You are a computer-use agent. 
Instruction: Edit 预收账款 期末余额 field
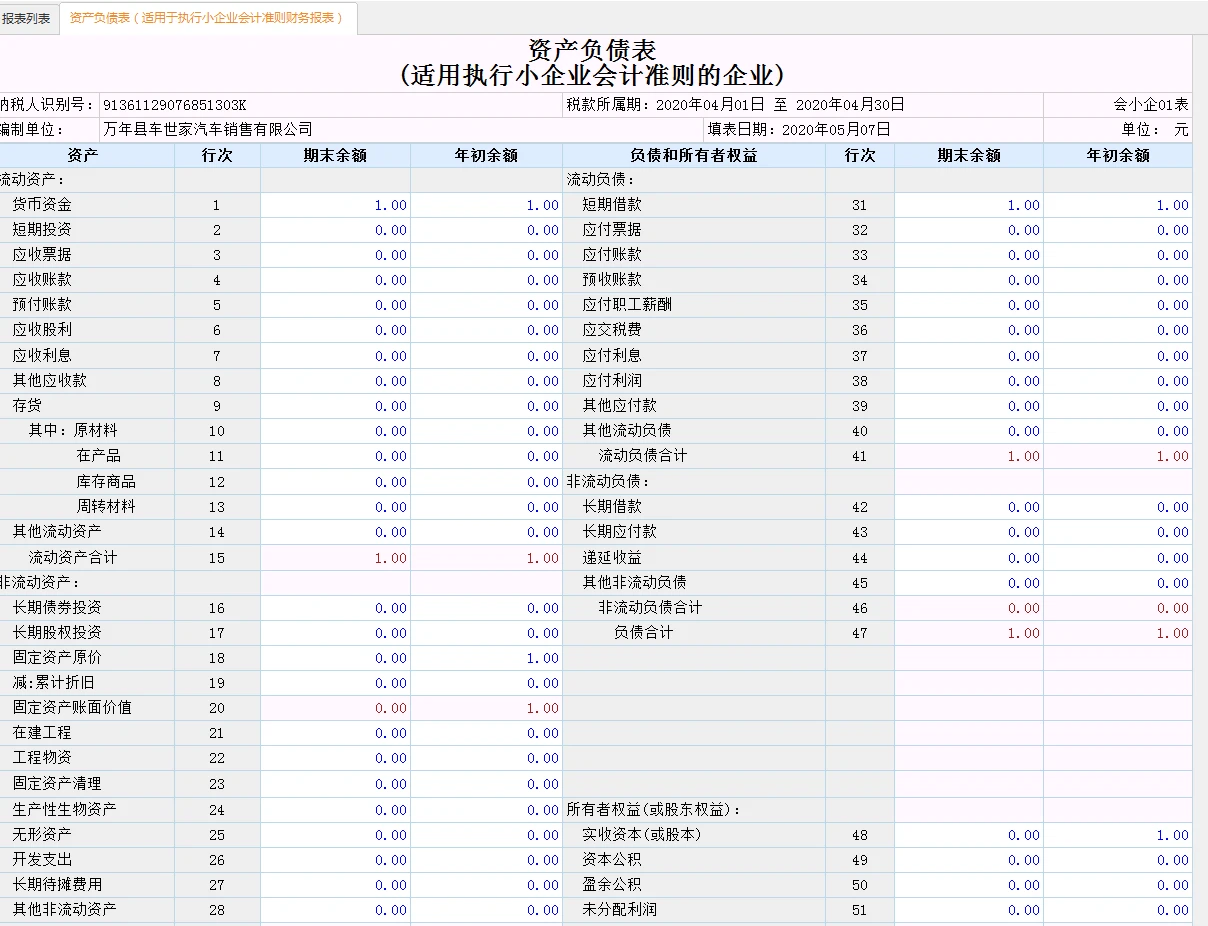[969, 280]
